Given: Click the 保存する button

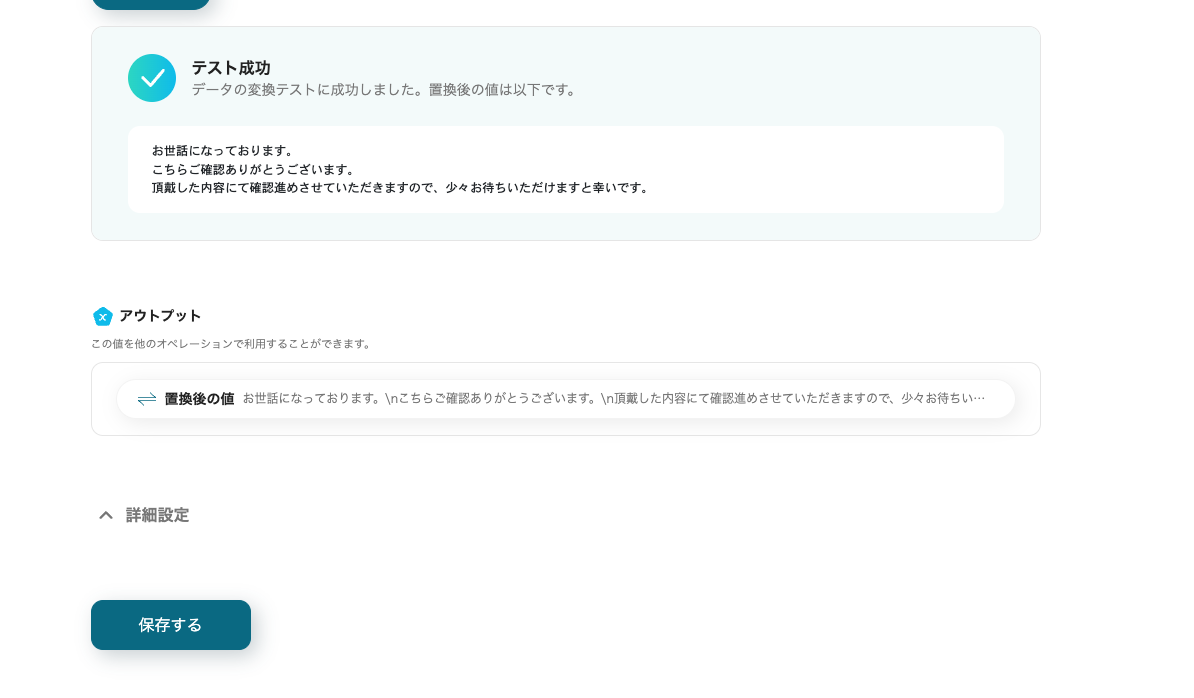Looking at the screenshot, I should coord(171,625).
